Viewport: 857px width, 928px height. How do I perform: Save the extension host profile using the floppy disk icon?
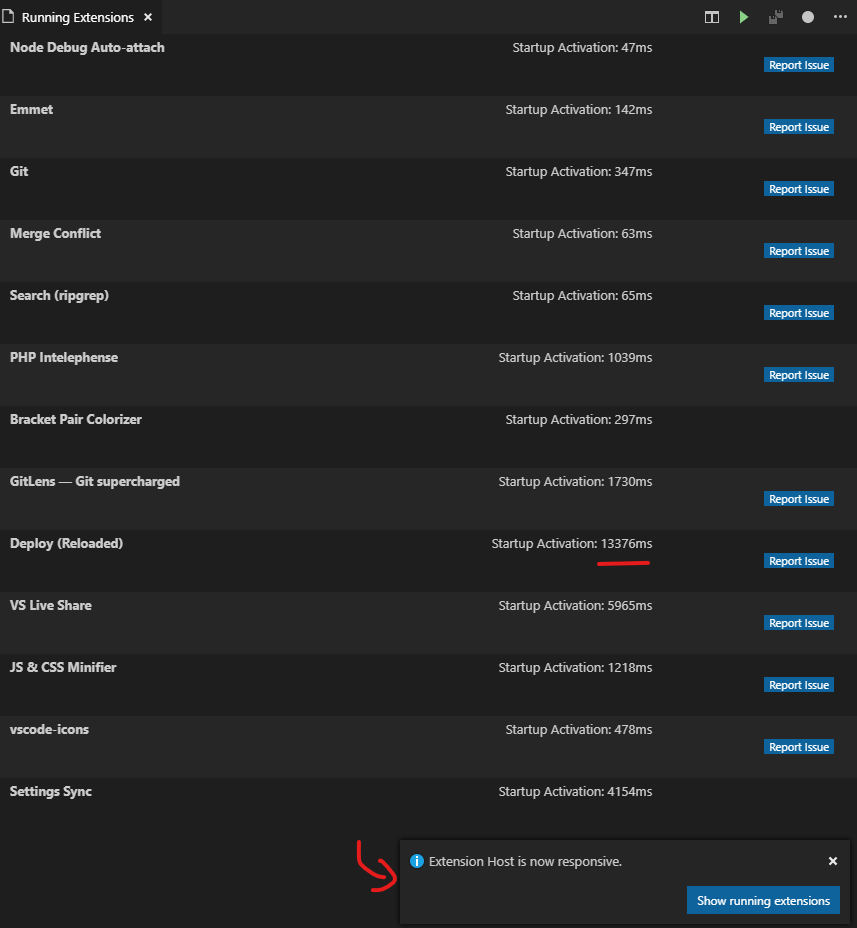pyautogui.click(x=775, y=17)
